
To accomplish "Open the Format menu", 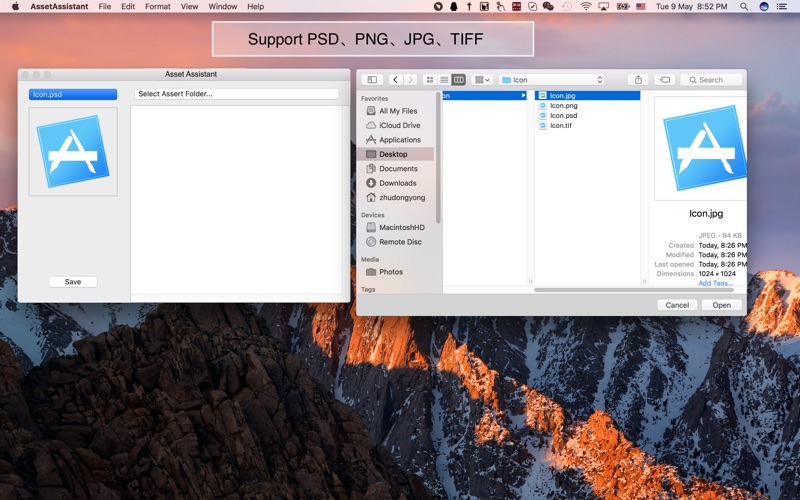I will point(158,6).
